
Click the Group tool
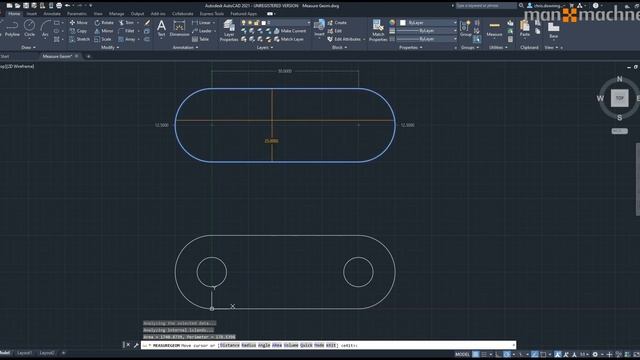(x=465, y=29)
